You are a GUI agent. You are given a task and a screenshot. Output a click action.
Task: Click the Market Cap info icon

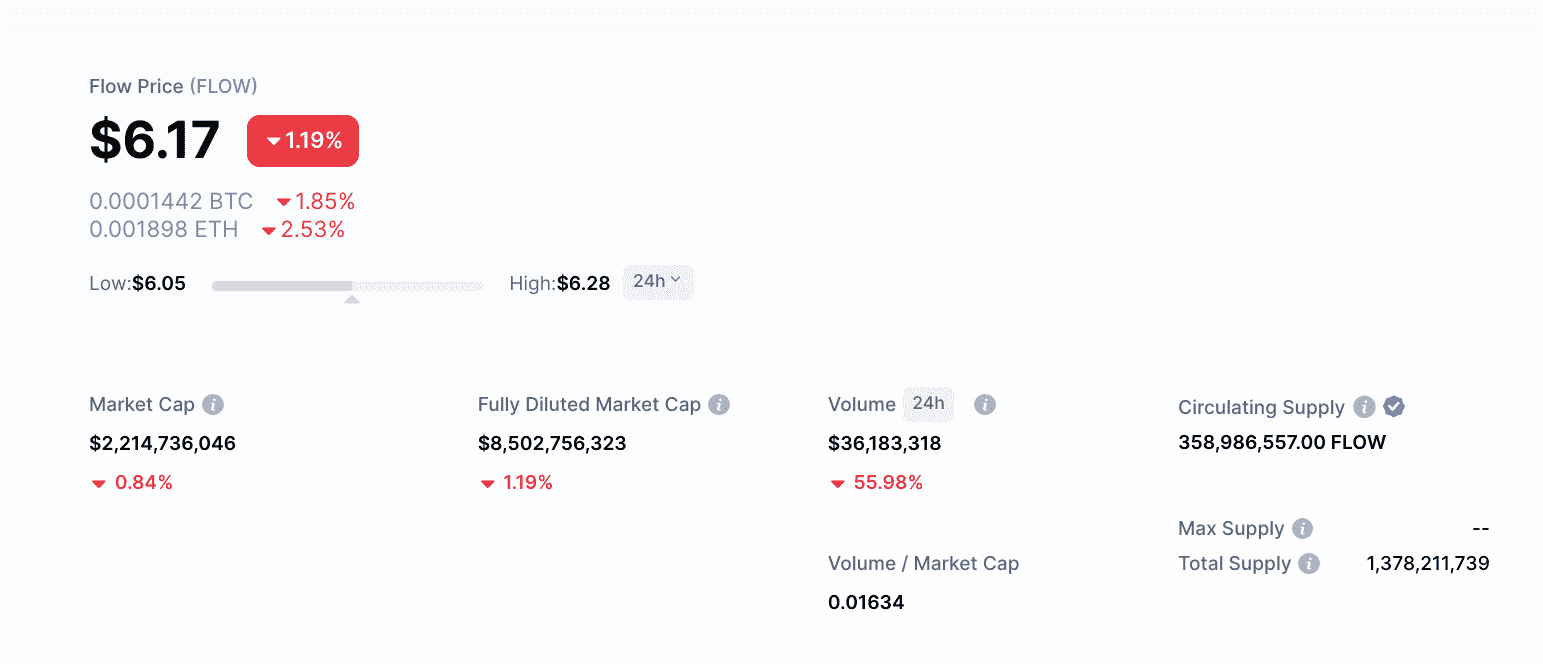coord(213,405)
